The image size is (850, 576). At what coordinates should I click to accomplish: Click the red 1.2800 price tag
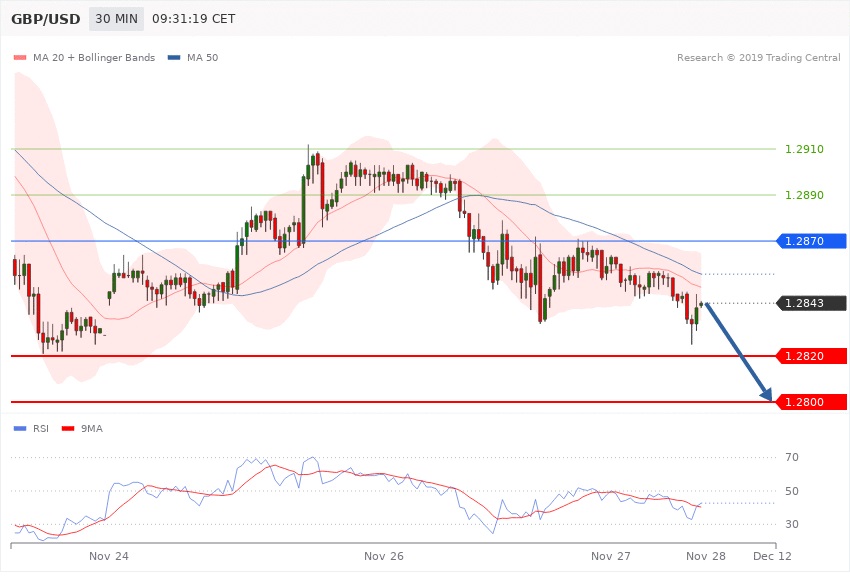click(x=811, y=402)
